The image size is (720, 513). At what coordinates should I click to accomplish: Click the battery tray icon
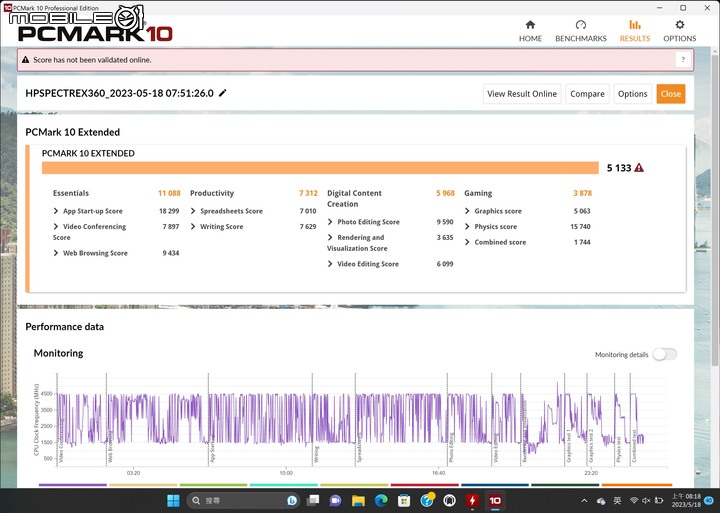[659, 501]
